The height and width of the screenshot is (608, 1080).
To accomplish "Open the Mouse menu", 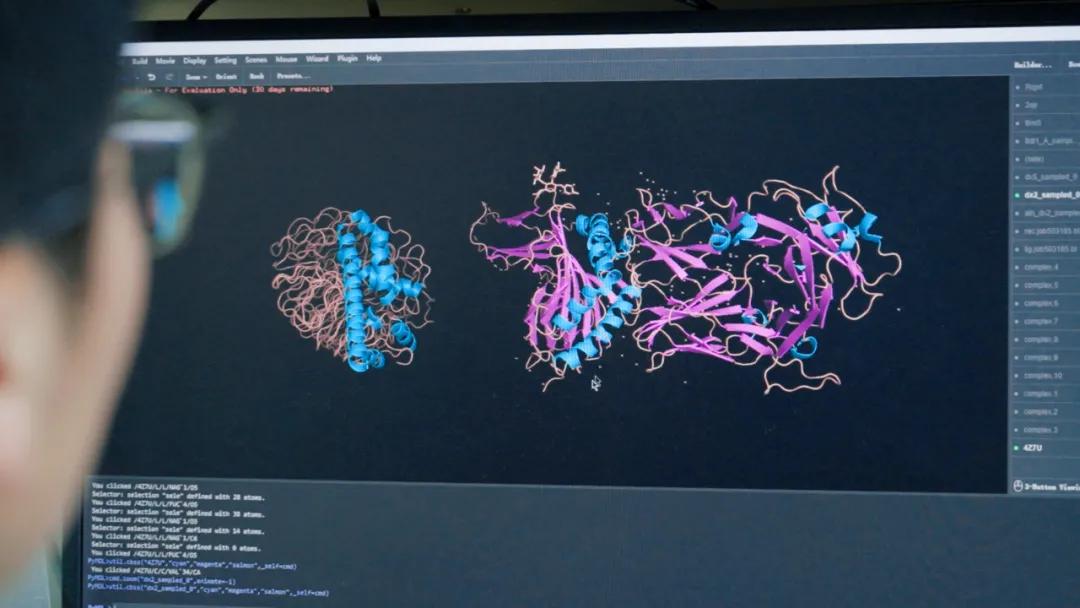I will pyautogui.click(x=287, y=60).
